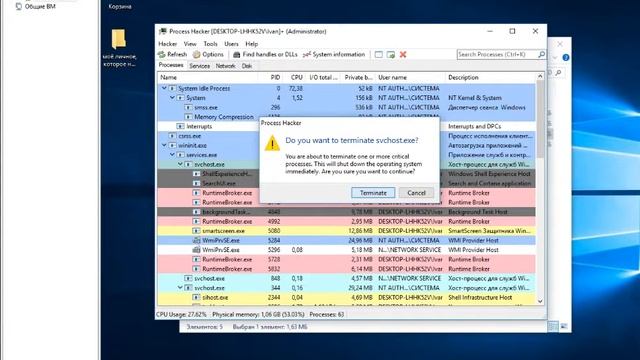Image resolution: width=640 pixels, height=360 pixels.
Task: Click the Refresh toolbar button
Action: [172, 54]
